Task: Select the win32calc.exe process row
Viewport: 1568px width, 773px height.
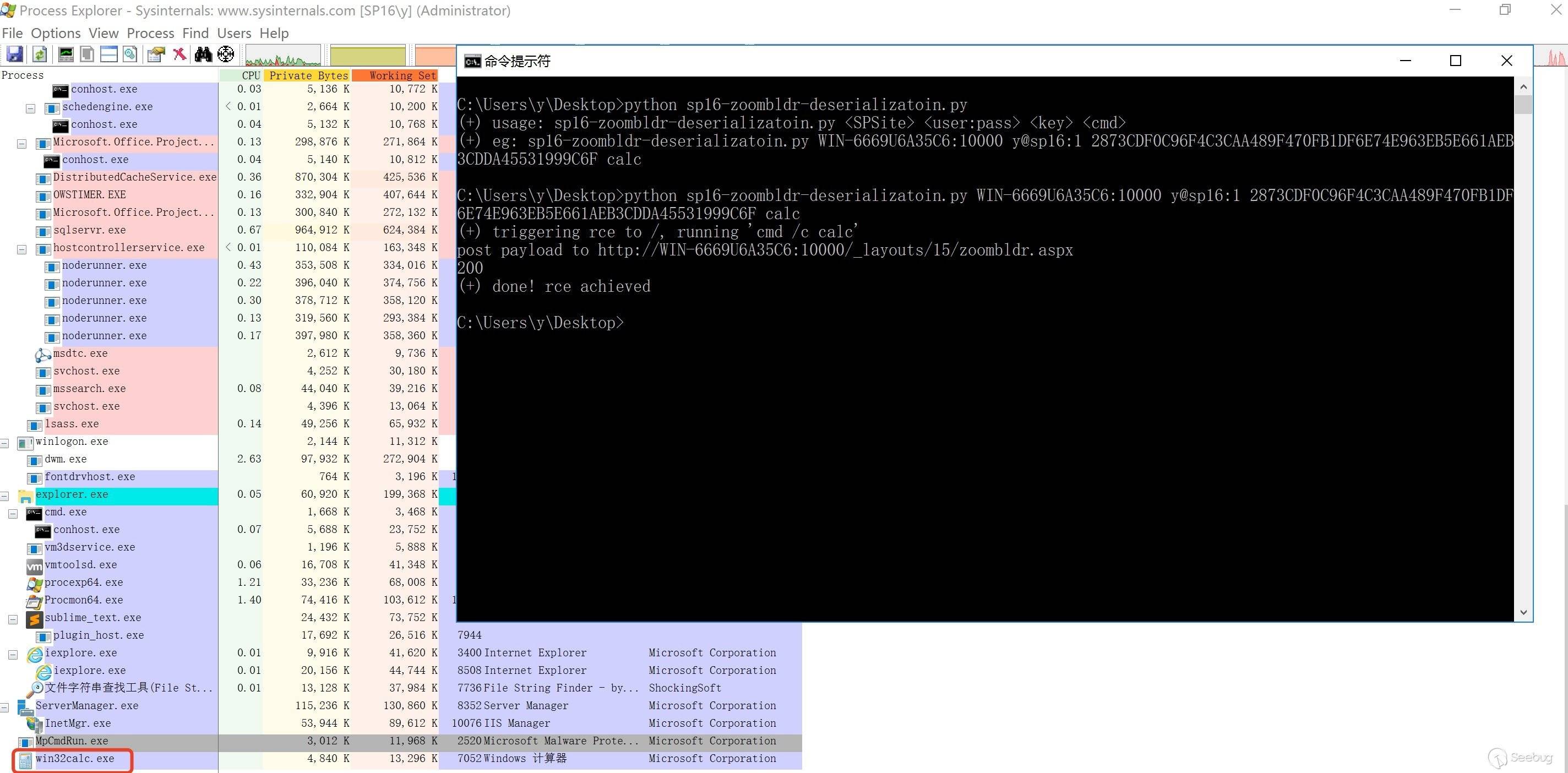Action: click(x=74, y=758)
